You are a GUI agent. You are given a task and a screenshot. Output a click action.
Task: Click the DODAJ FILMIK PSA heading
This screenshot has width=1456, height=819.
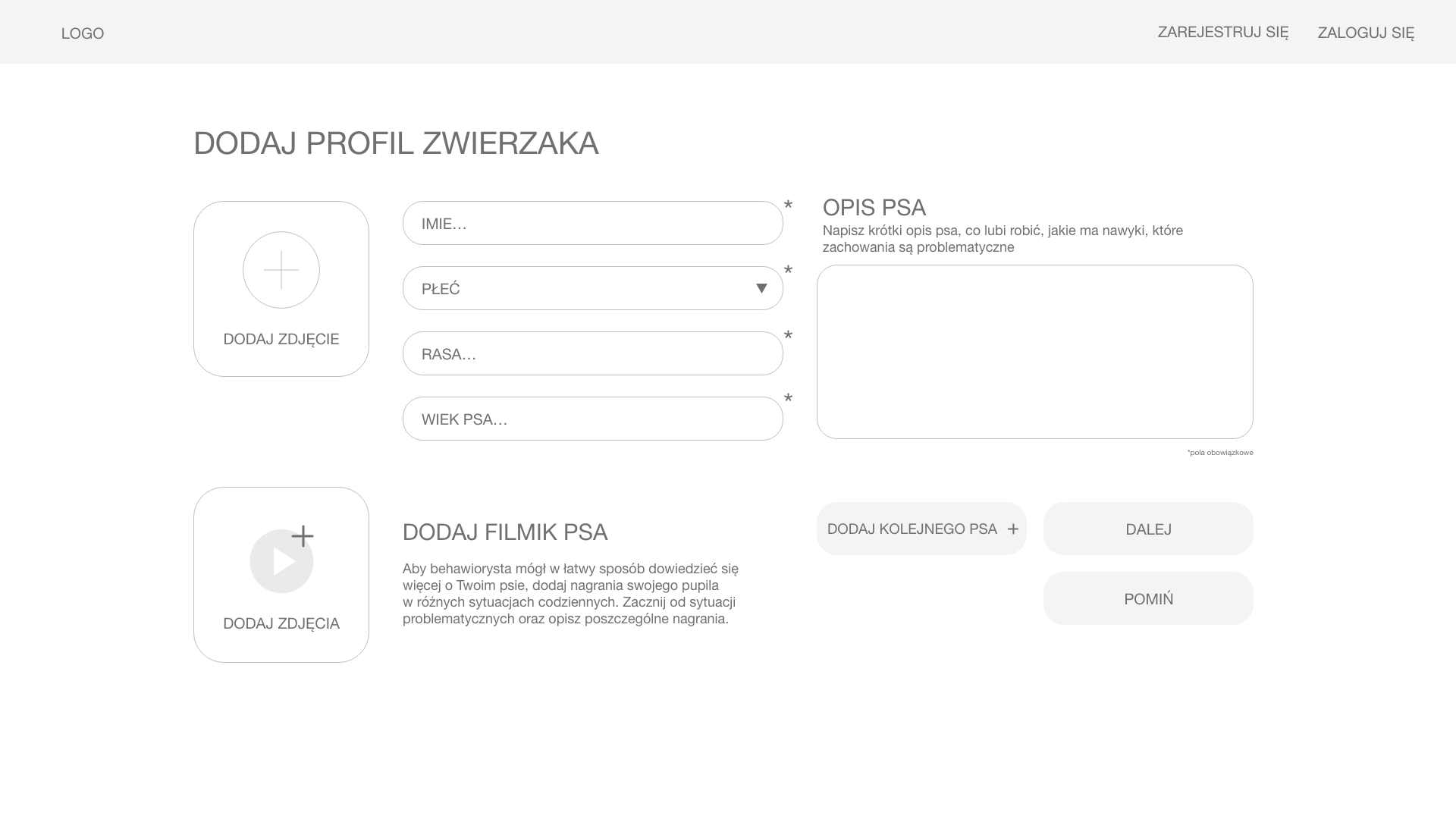coord(504,532)
